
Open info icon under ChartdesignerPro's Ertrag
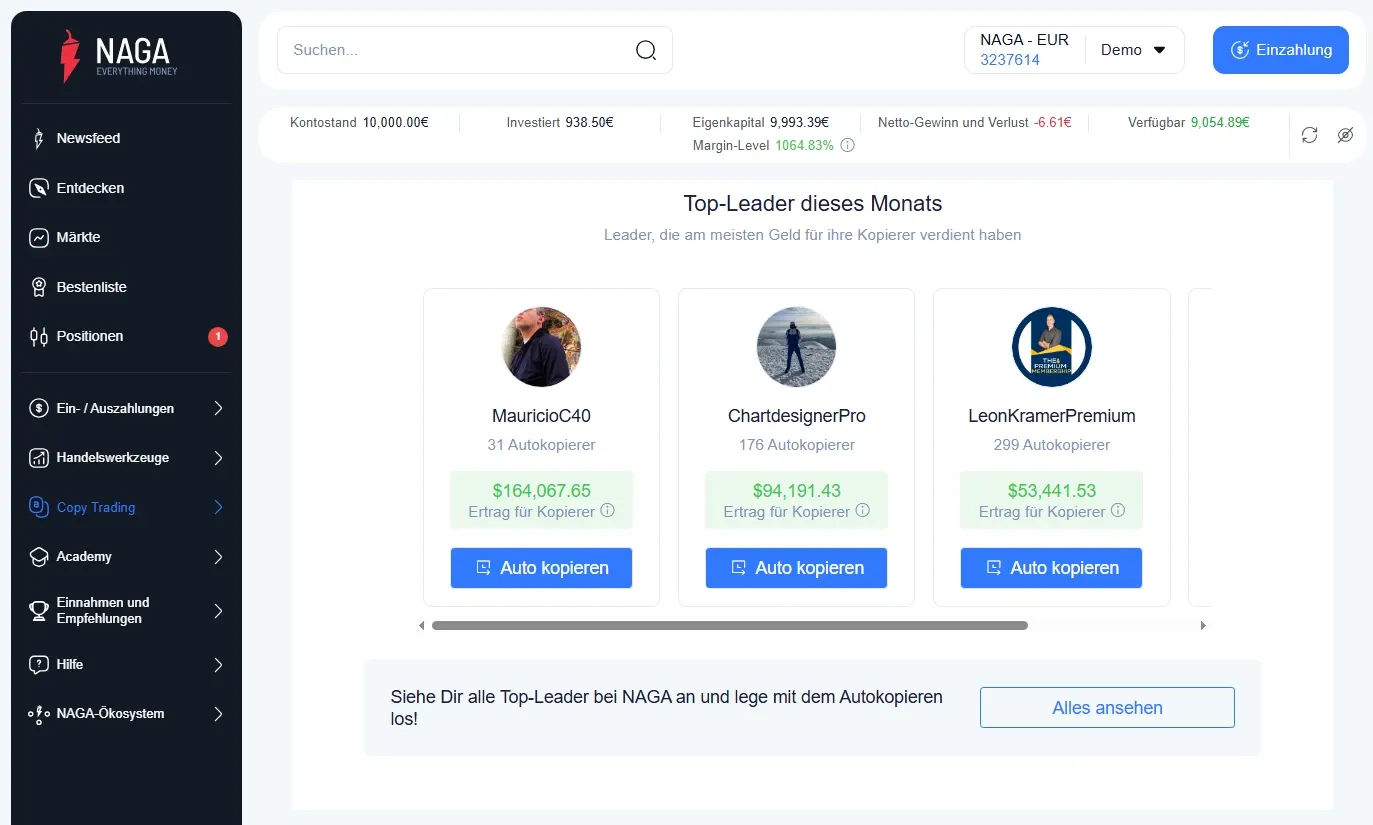(x=862, y=511)
